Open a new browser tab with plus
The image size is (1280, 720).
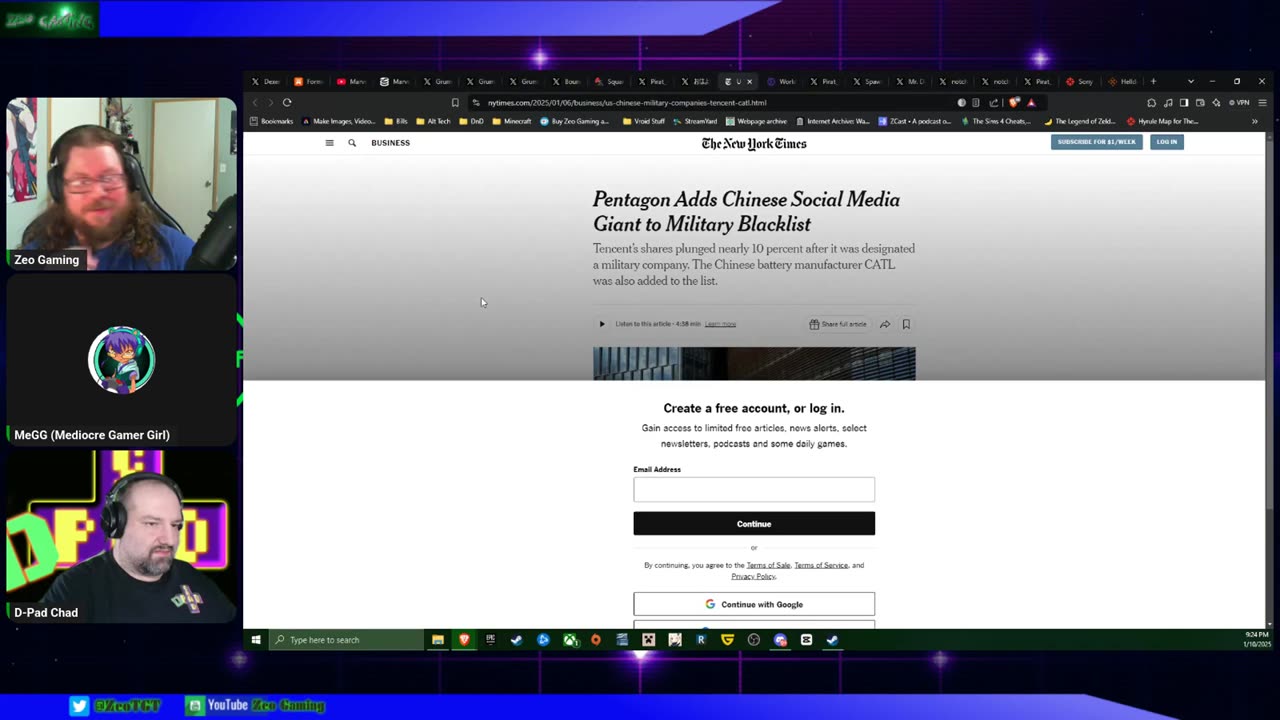(x=1153, y=81)
